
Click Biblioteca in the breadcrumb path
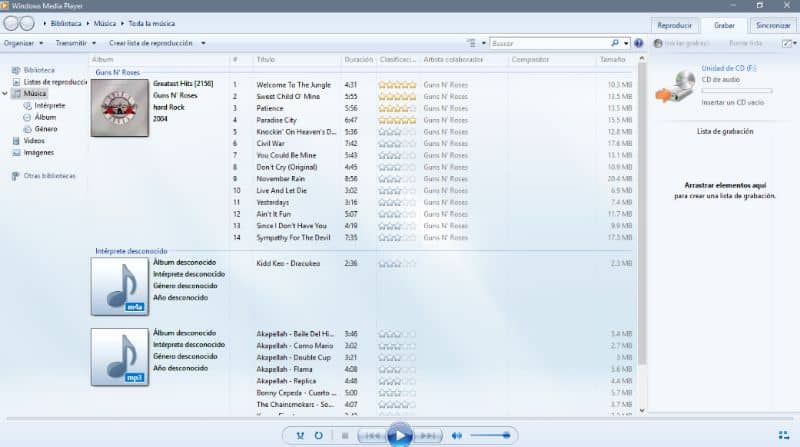[66, 23]
